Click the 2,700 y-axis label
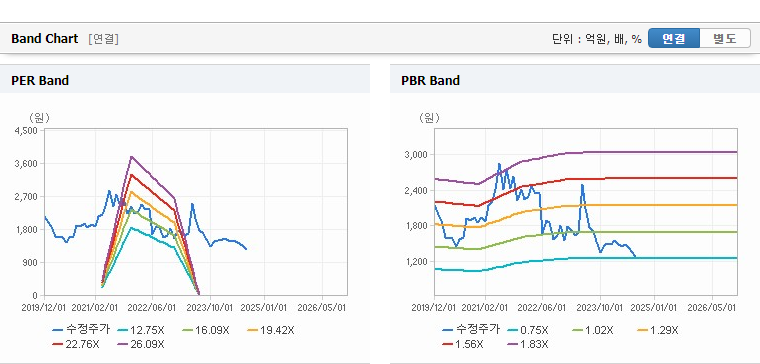 (27, 196)
